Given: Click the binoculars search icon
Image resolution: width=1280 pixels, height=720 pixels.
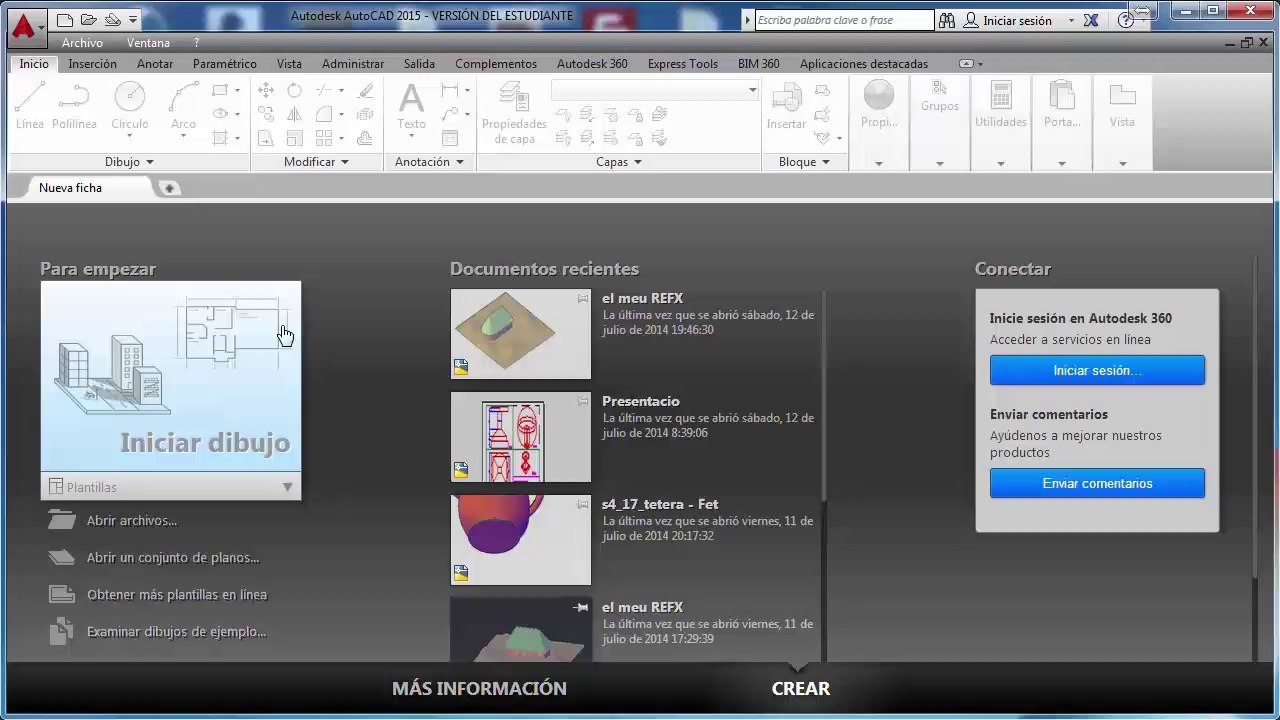Looking at the screenshot, I should pyautogui.click(x=946, y=20).
